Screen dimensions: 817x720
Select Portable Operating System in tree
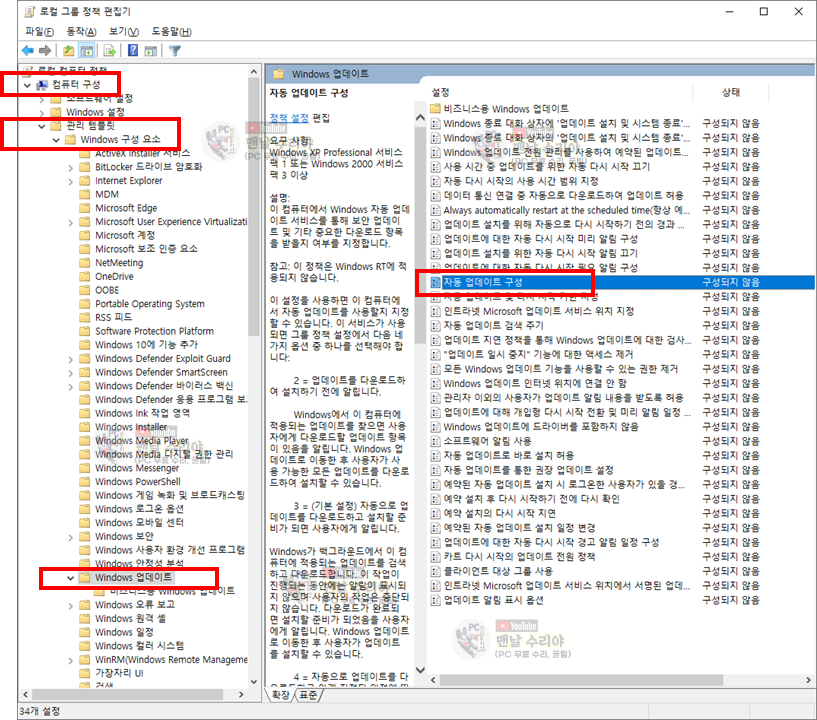click(150, 304)
